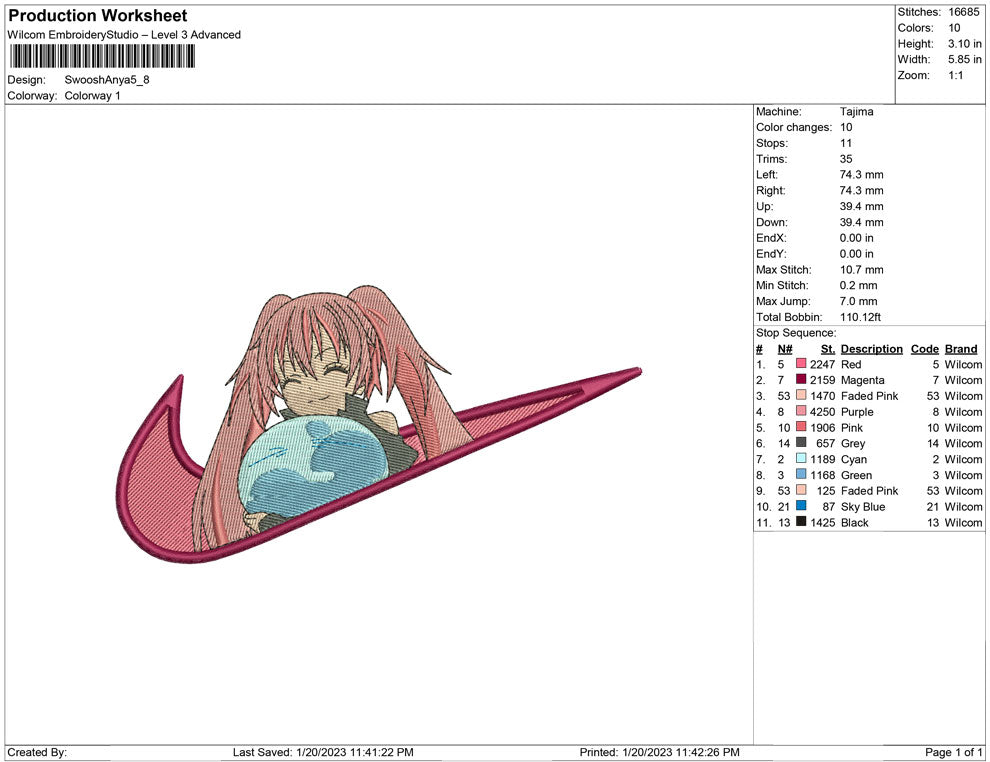This screenshot has height=762, width=990.
Task: Click stitch count '2247' in row 1
Action: [823, 364]
